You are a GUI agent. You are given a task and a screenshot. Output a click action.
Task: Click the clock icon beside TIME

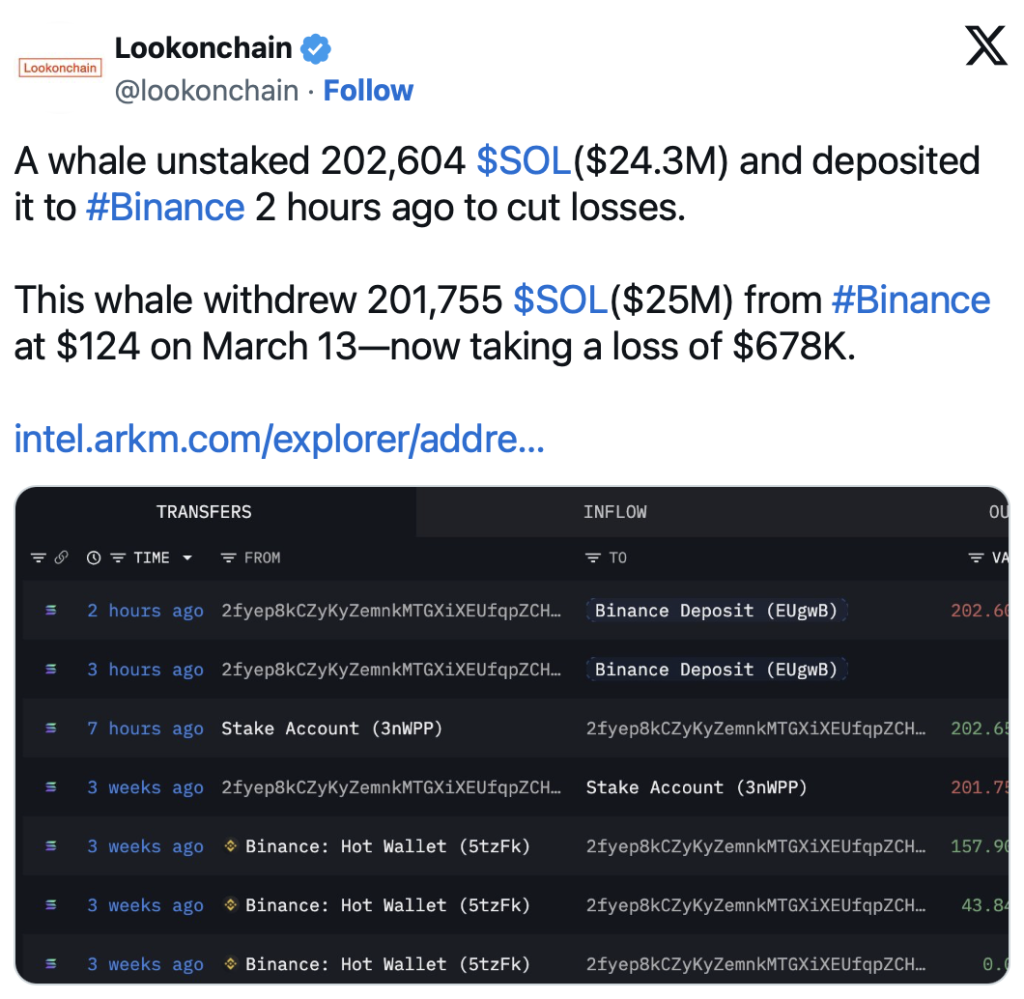pos(94,558)
